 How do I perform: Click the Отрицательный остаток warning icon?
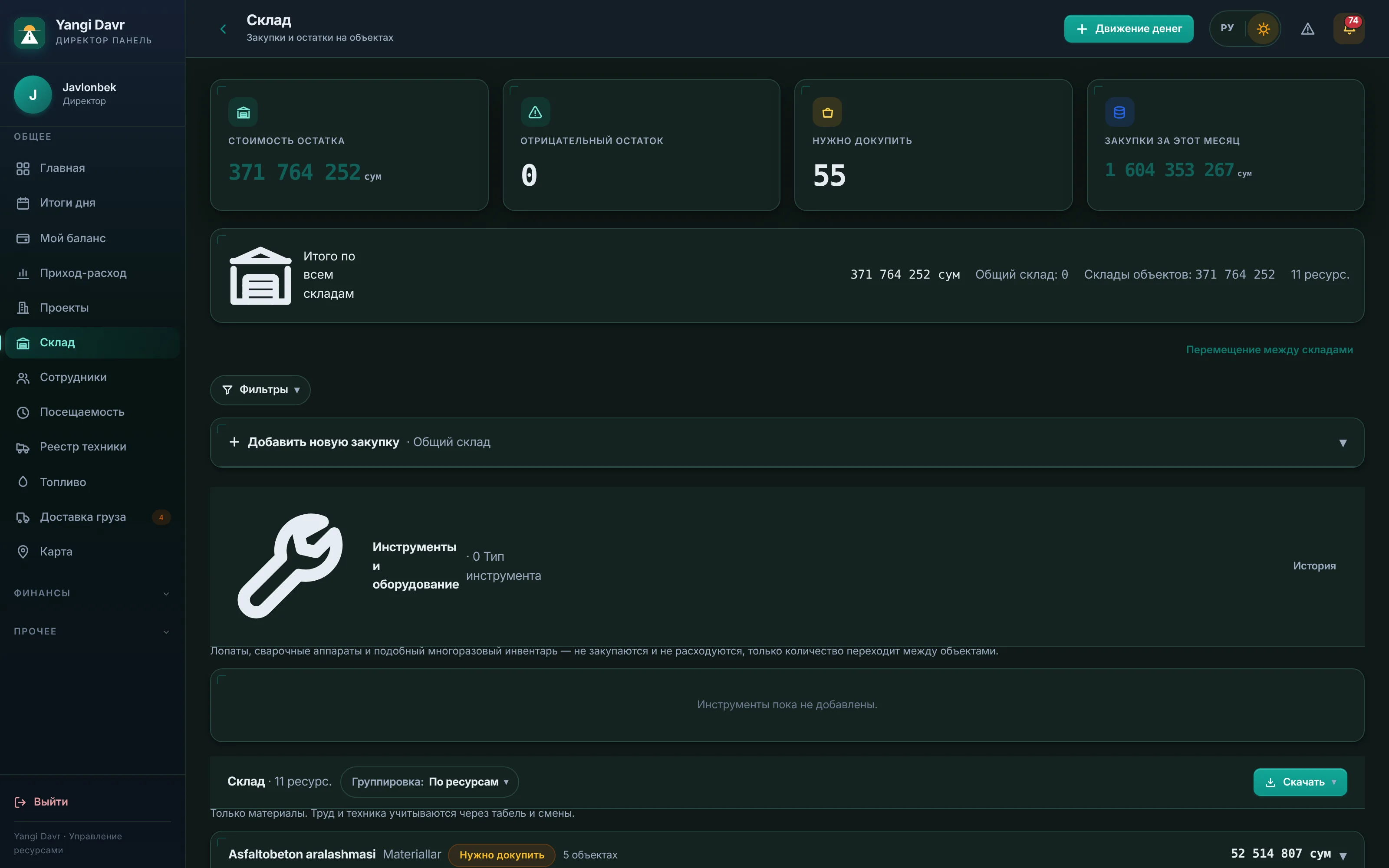(535, 112)
